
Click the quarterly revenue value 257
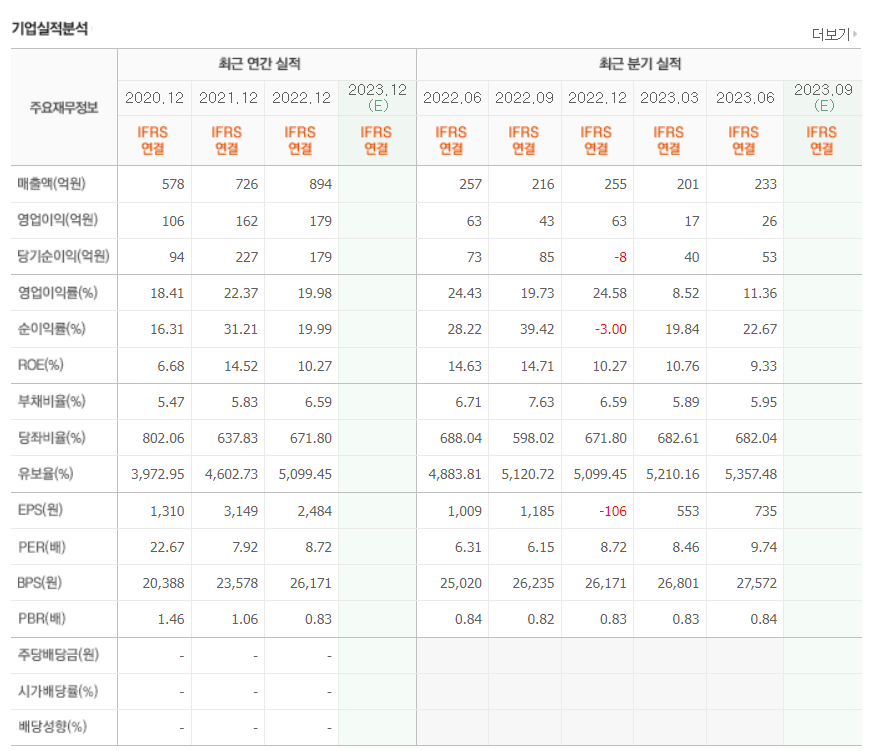(x=470, y=184)
